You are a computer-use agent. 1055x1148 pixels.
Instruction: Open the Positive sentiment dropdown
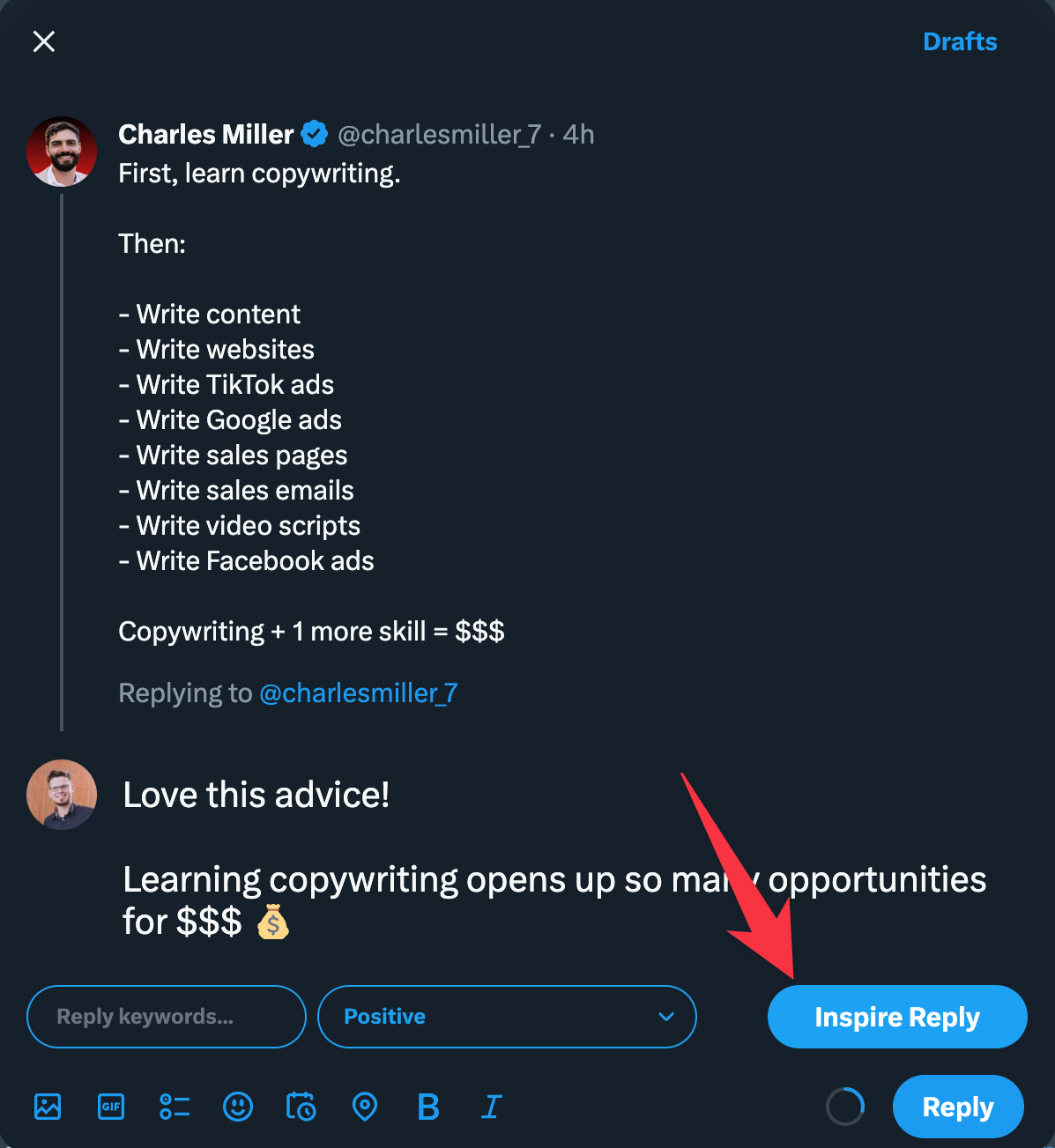507,1016
